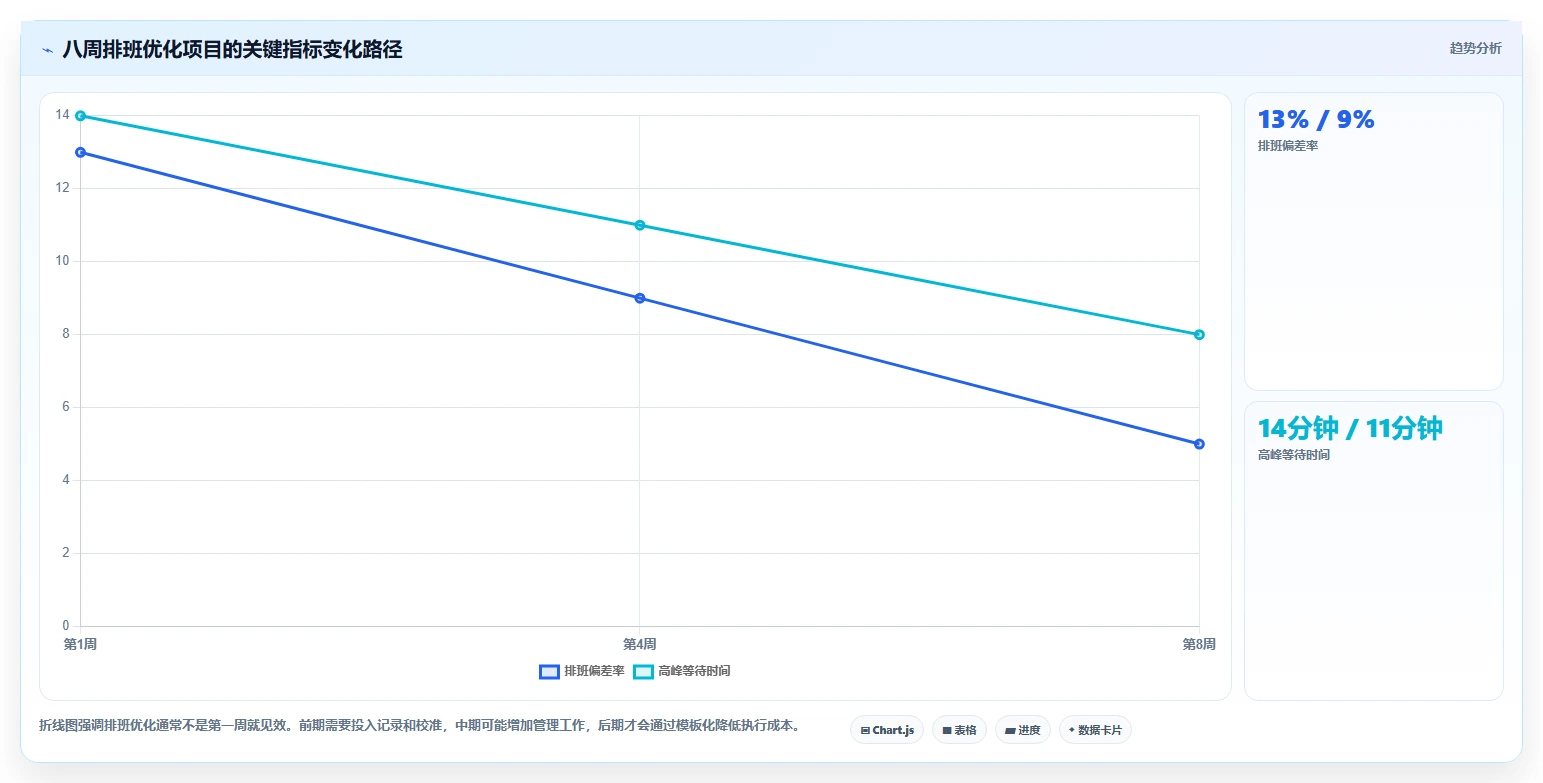Screen dimensions: 1543x783
Task: Click the description text below the chart
Action: click(x=420, y=726)
